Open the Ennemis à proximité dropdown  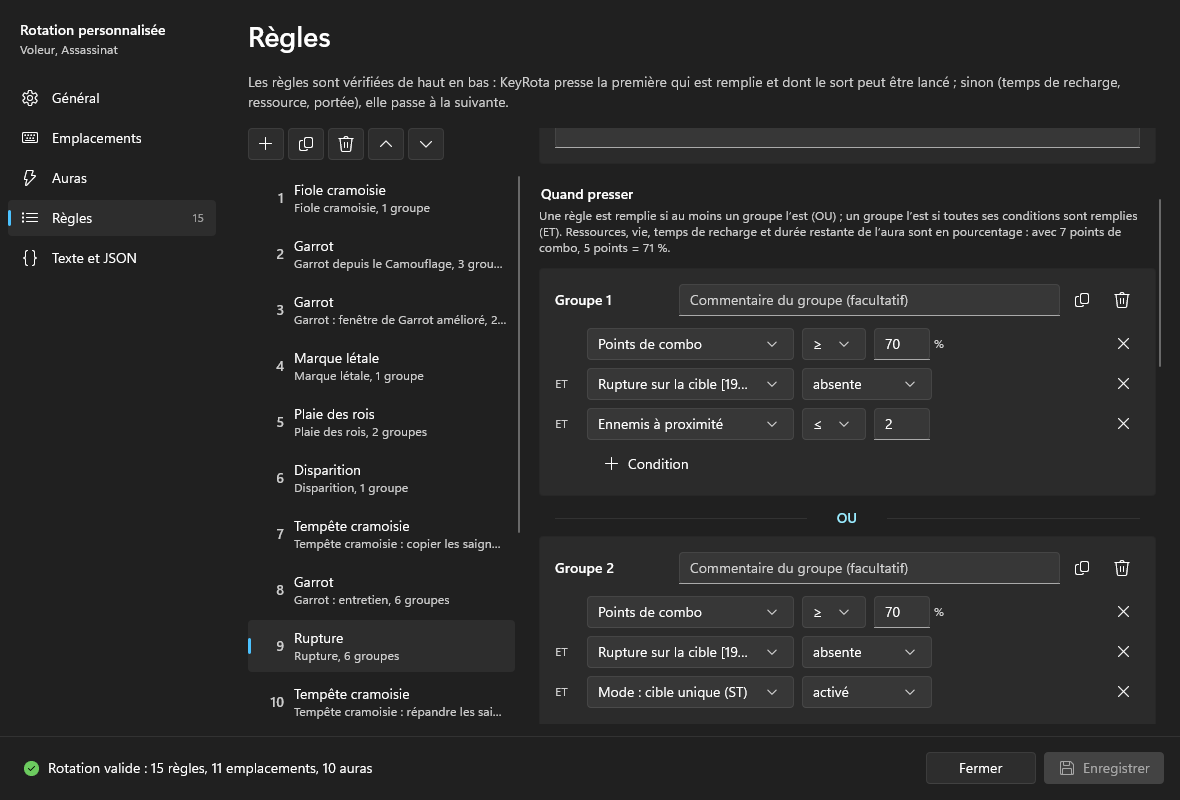[x=690, y=424]
